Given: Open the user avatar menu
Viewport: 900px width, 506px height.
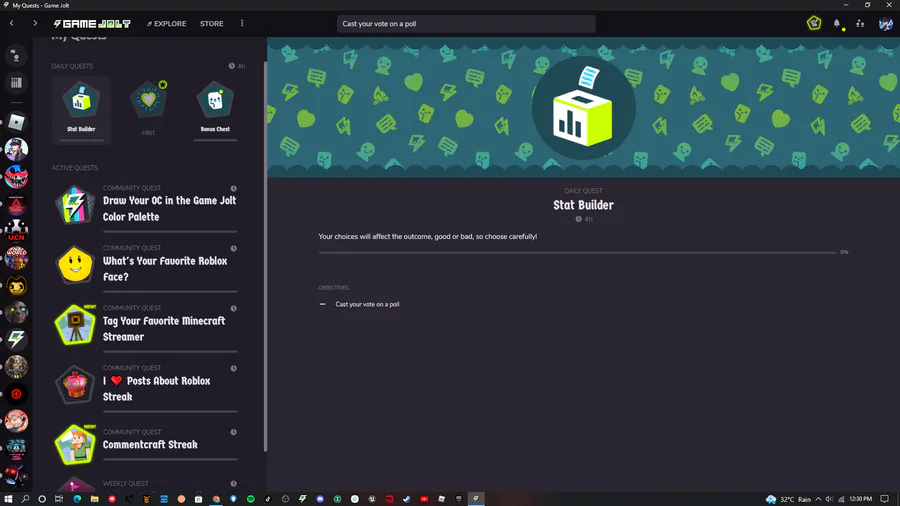Looking at the screenshot, I should pyautogui.click(x=886, y=24).
